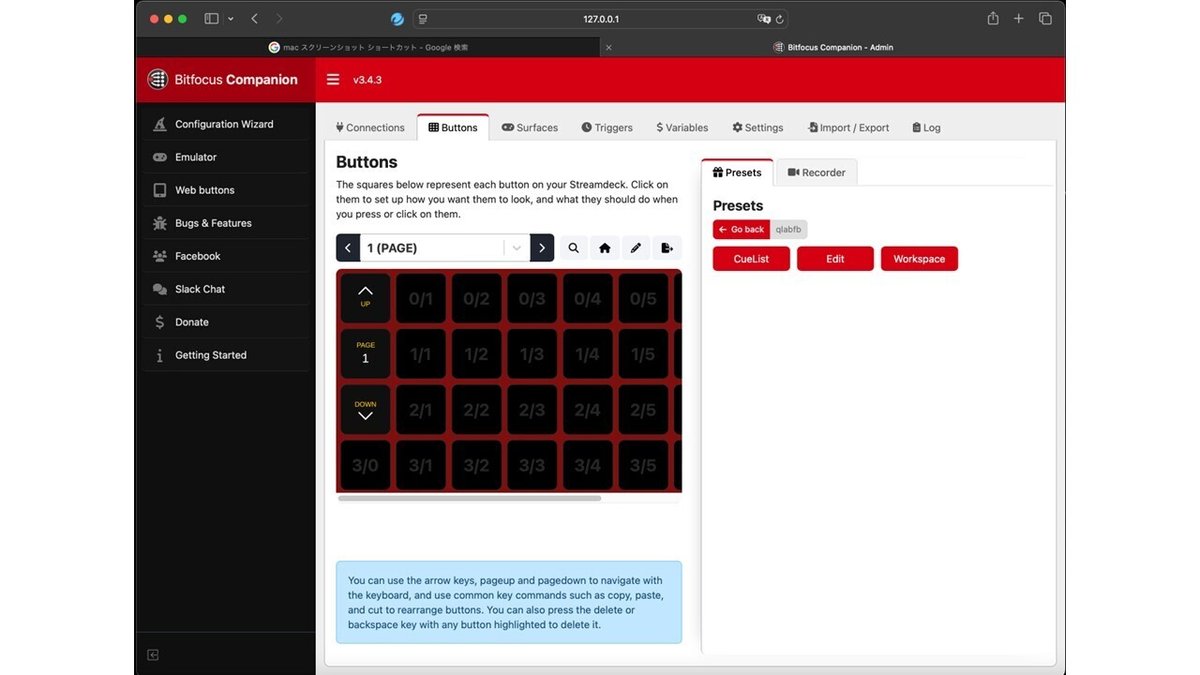Click the Safari sidebar toggle icon
1200x675 pixels.
pos(211,19)
